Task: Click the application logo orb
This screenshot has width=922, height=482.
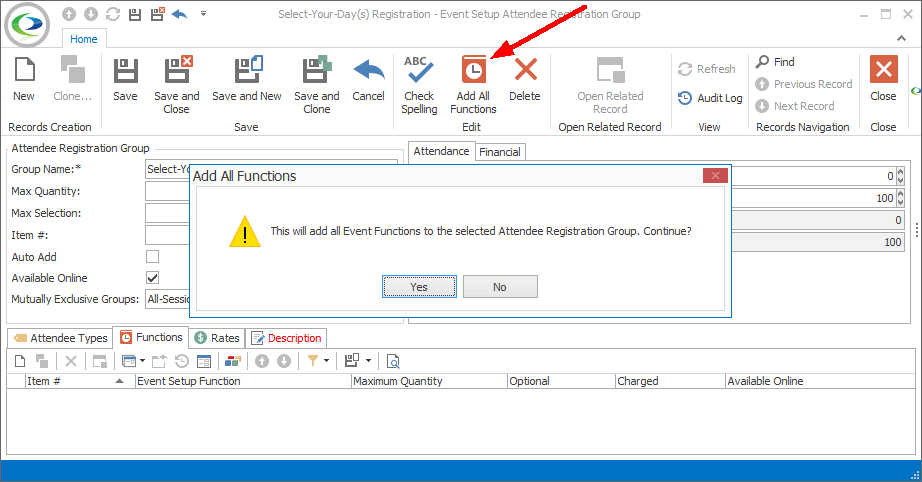Action: tap(27, 25)
